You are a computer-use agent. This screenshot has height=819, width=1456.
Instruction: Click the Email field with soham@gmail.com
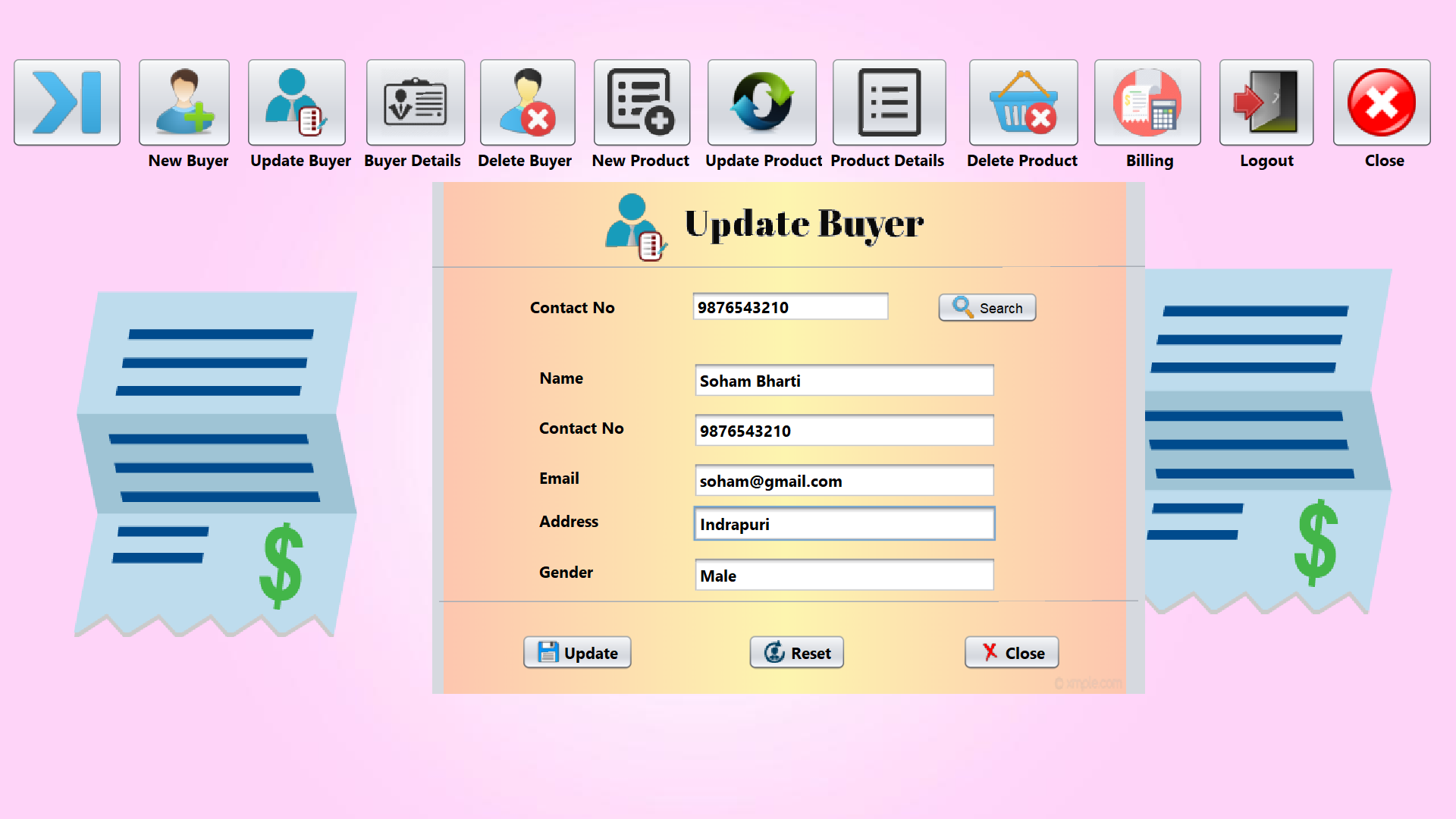(x=844, y=480)
